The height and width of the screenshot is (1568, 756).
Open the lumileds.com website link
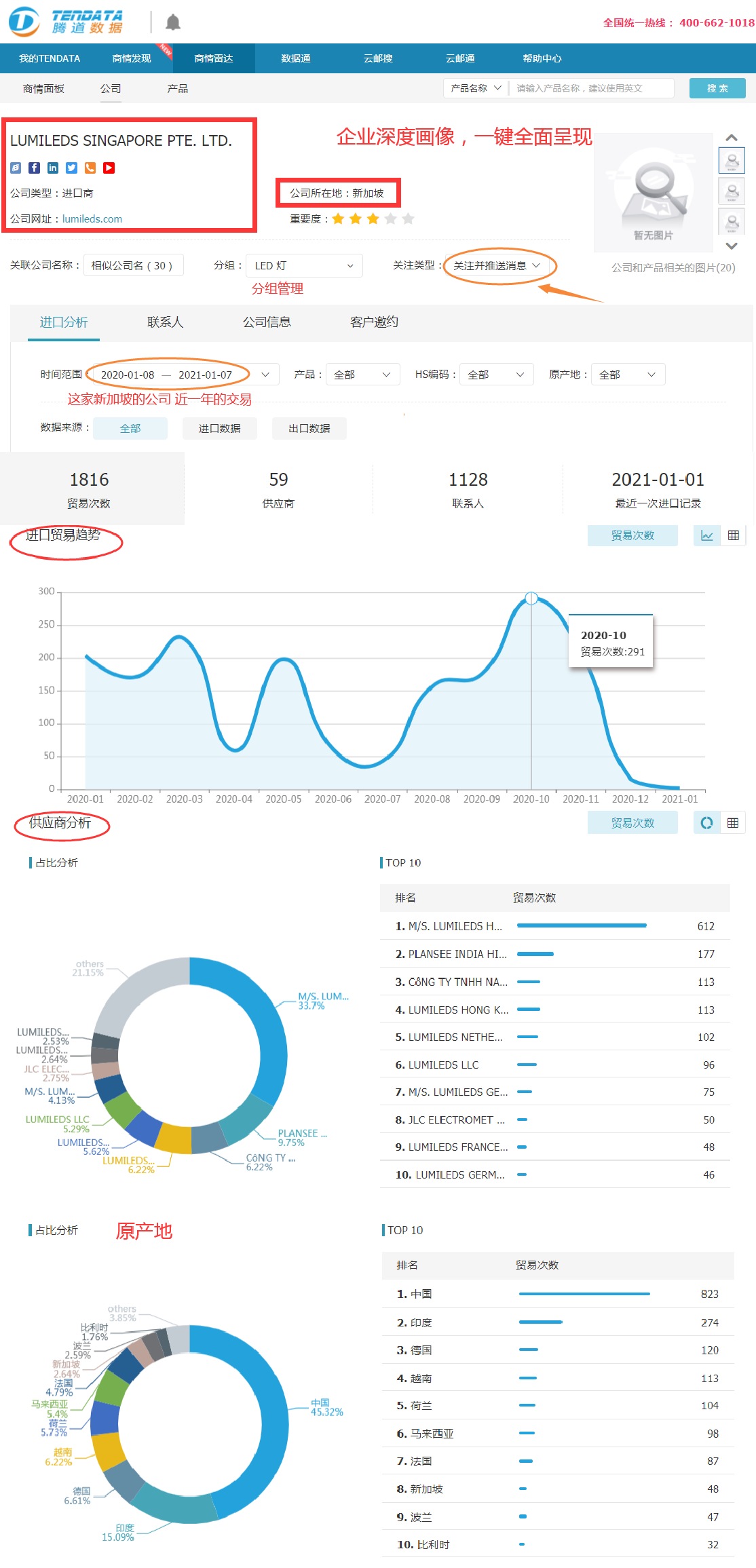click(x=92, y=219)
